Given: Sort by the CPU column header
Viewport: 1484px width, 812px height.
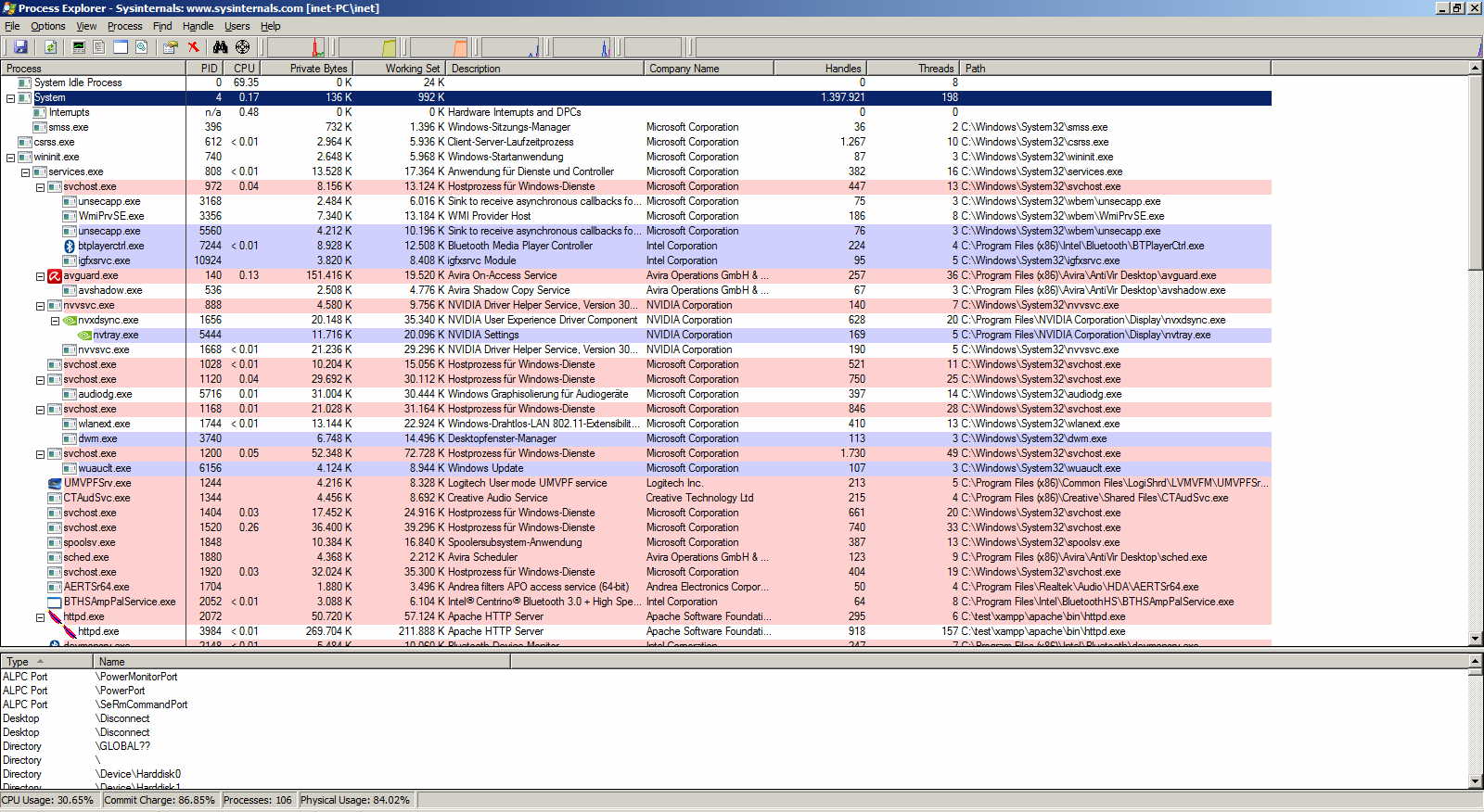Looking at the screenshot, I should point(243,68).
